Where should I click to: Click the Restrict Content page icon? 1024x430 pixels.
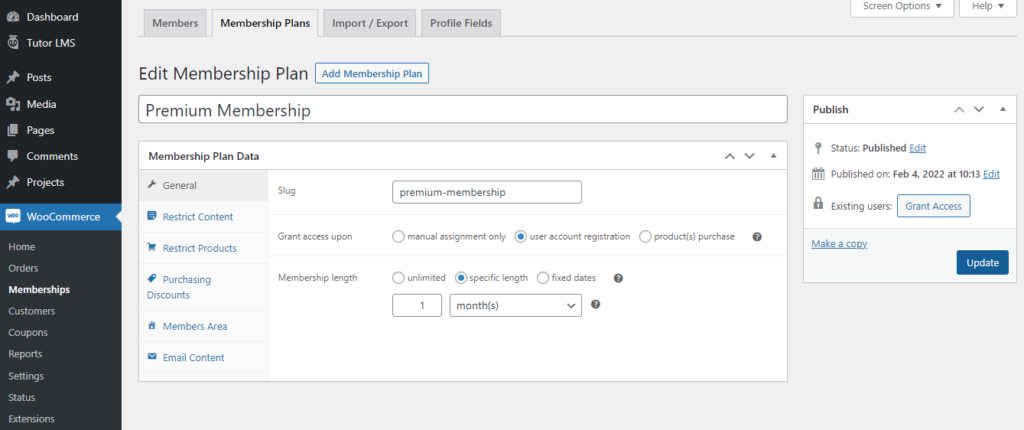point(152,216)
